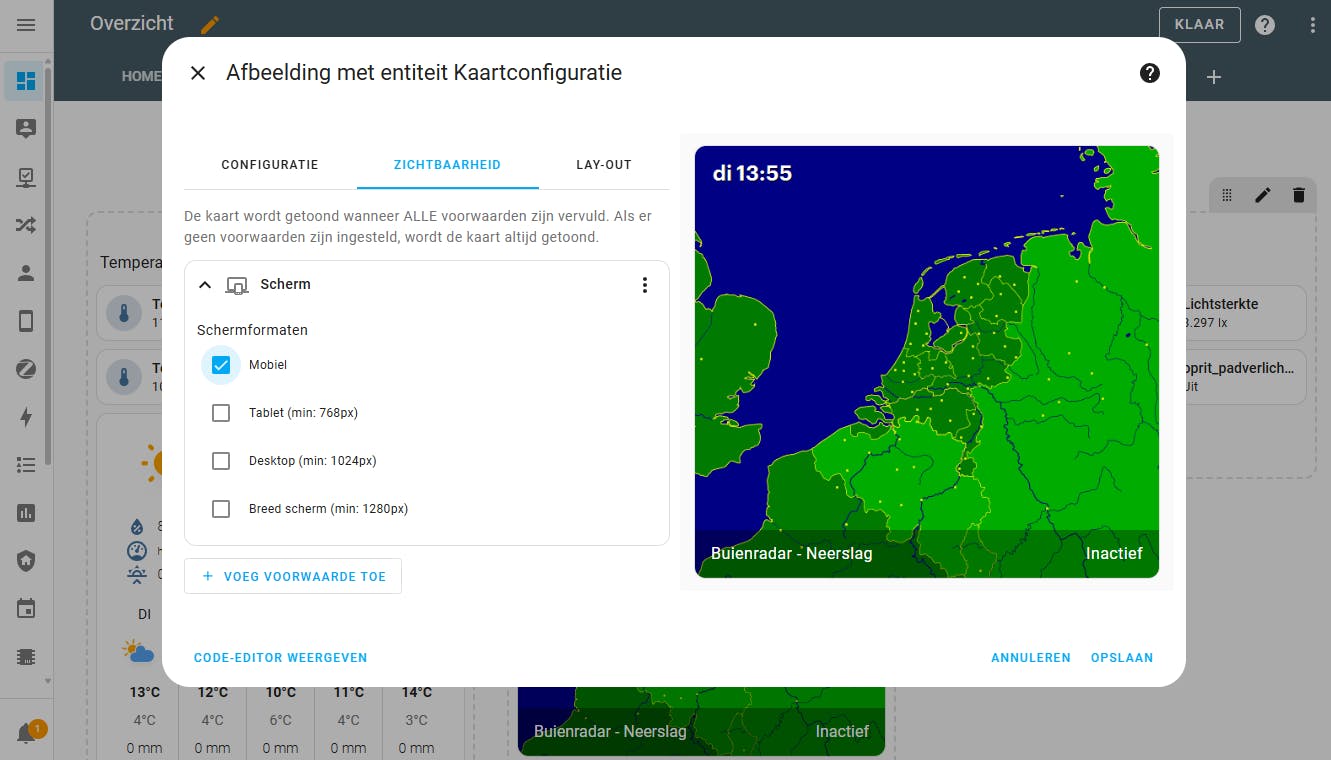The width and height of the screenshot is (1331, 760).
Task: Delete section with the trash icon
Action: (x=1299, y=195)
